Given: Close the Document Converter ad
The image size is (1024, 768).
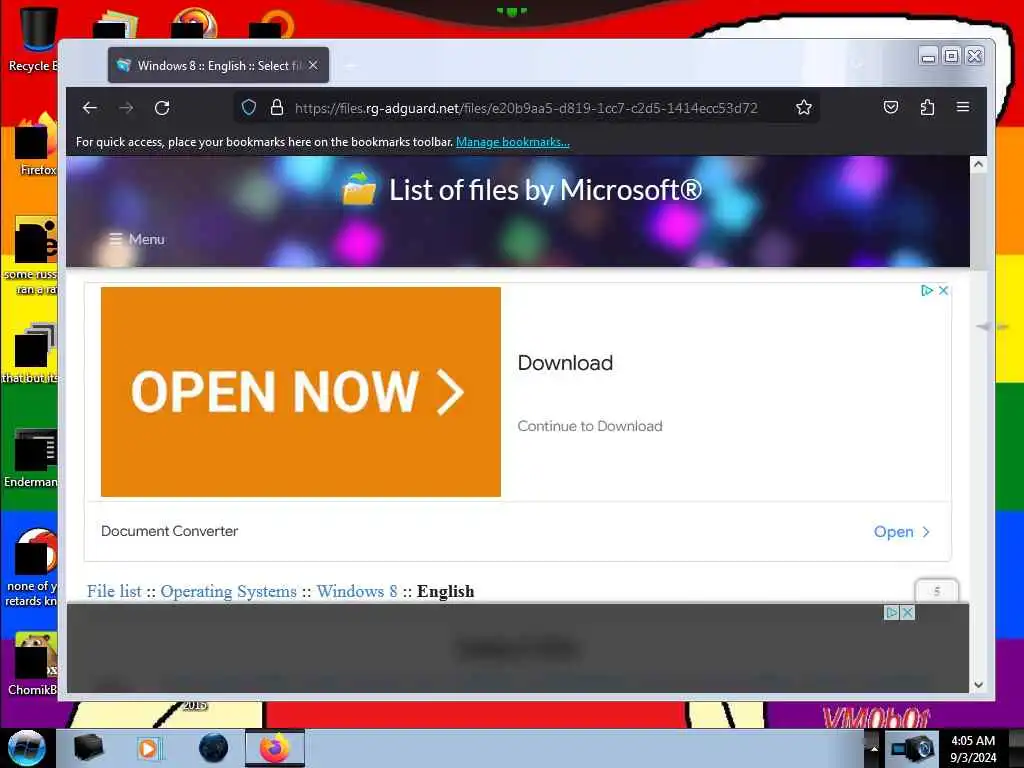Looking at the screenshot, I should click(x=944, y=291).
